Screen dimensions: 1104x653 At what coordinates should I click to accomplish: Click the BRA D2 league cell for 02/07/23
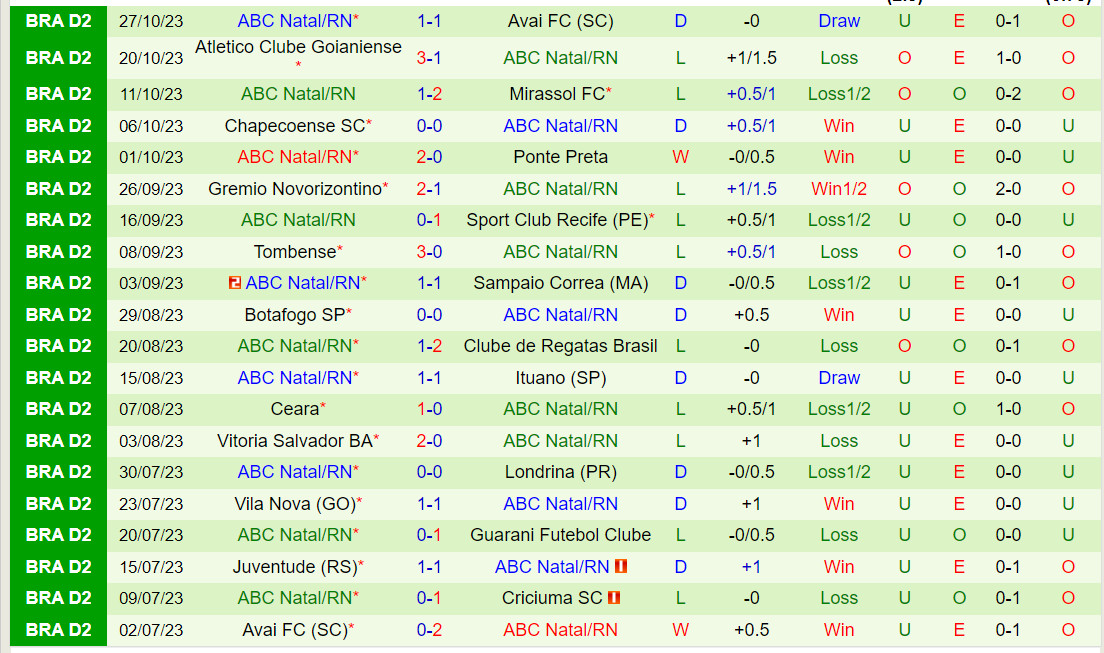[x=58, y=630]
